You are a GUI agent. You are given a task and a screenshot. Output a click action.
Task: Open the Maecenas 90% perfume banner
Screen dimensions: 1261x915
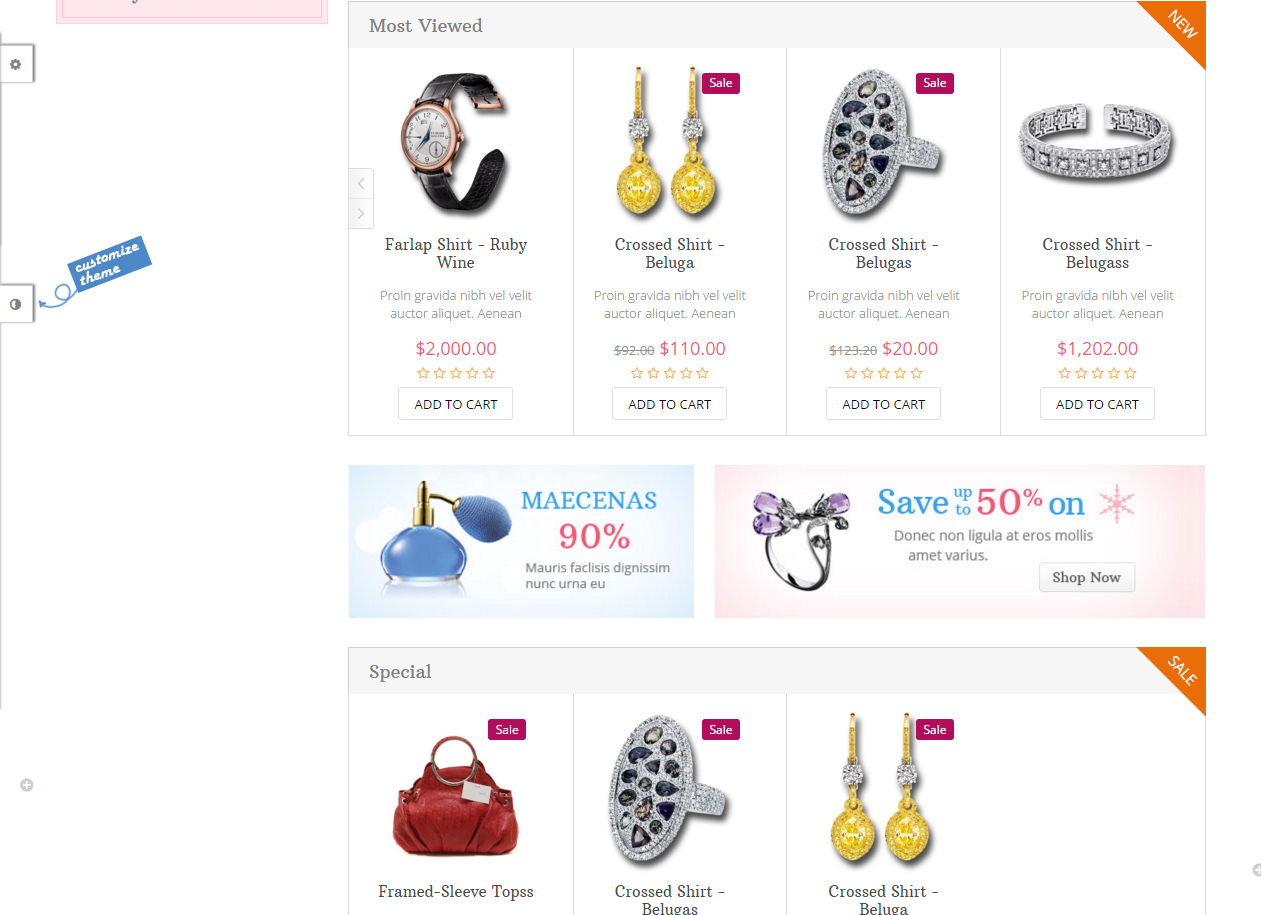click(x=521, y=541)
